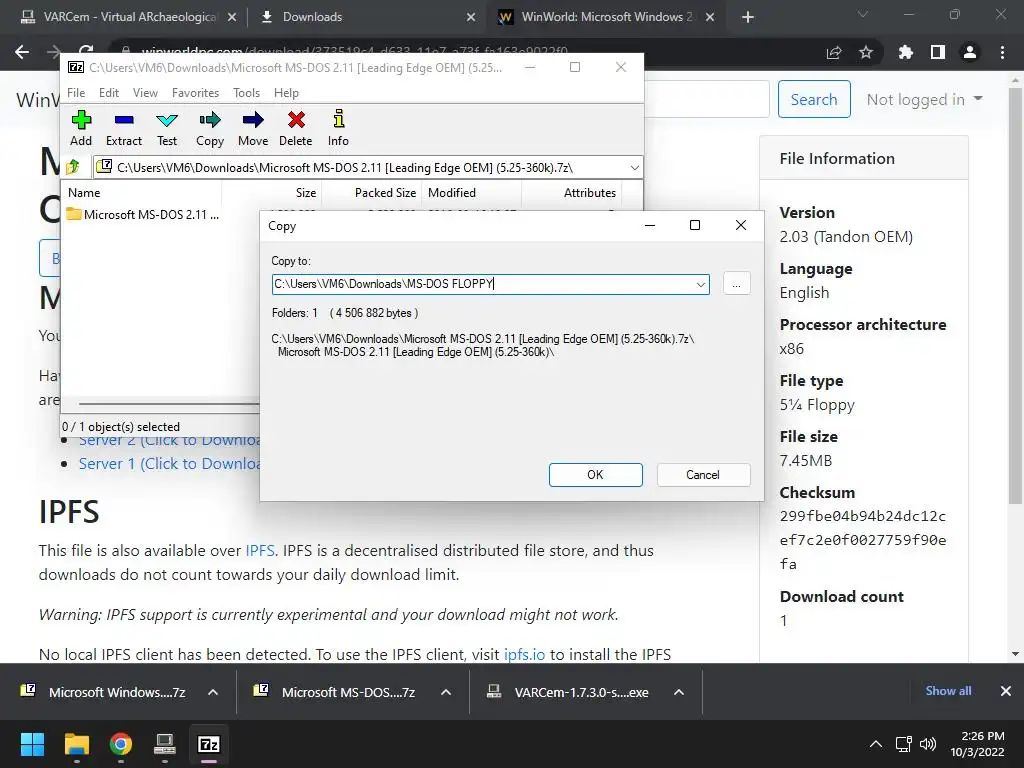Expand Microsoft MS-DOS 7z download options

446,692
